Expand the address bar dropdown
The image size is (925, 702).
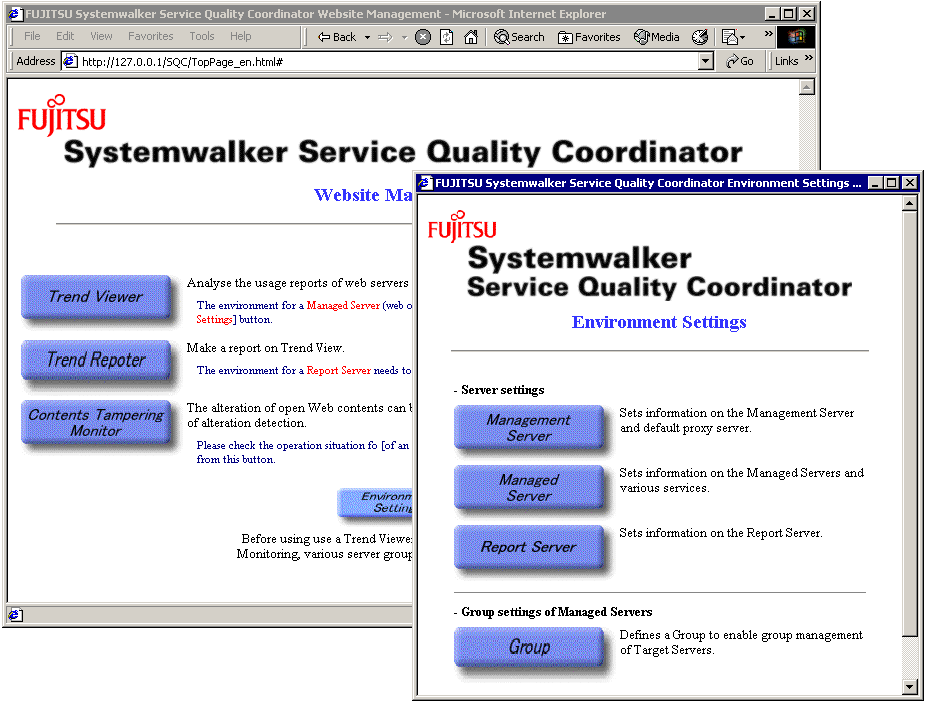pos(706,61)
